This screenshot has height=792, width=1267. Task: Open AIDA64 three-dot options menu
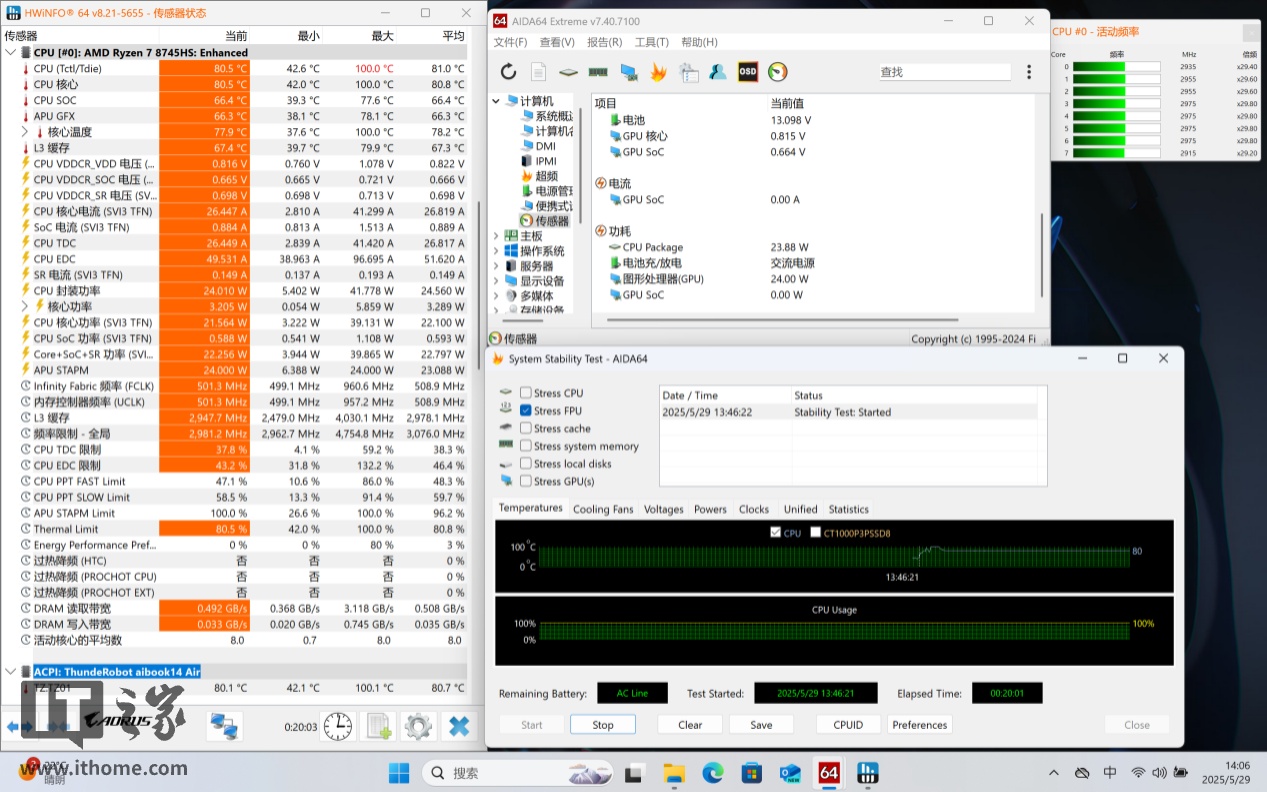click(1029, 72)
